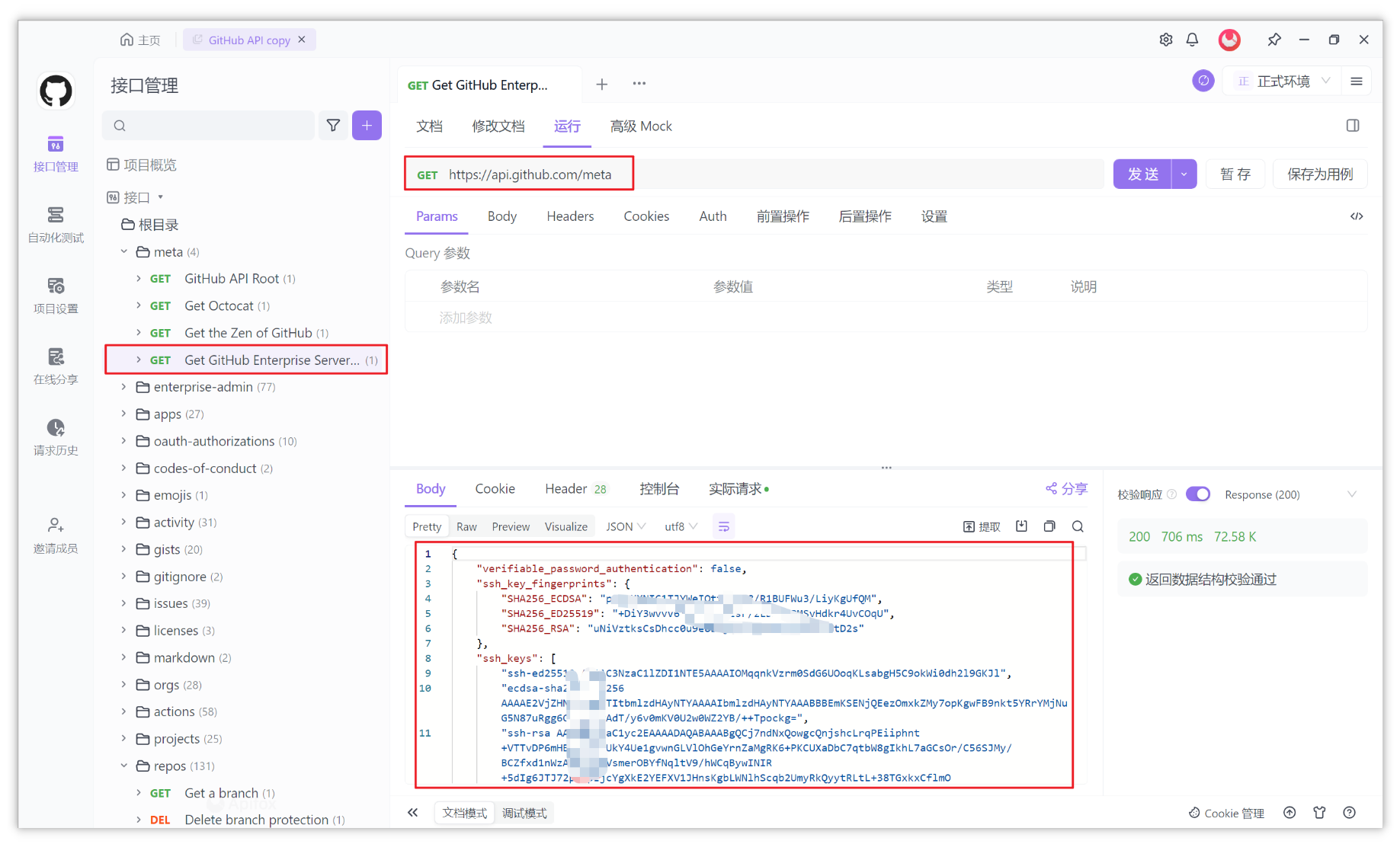Toggle the 校验响应 validation switch
This screenshot has width=1400, height=844.
coord(1197,494)
